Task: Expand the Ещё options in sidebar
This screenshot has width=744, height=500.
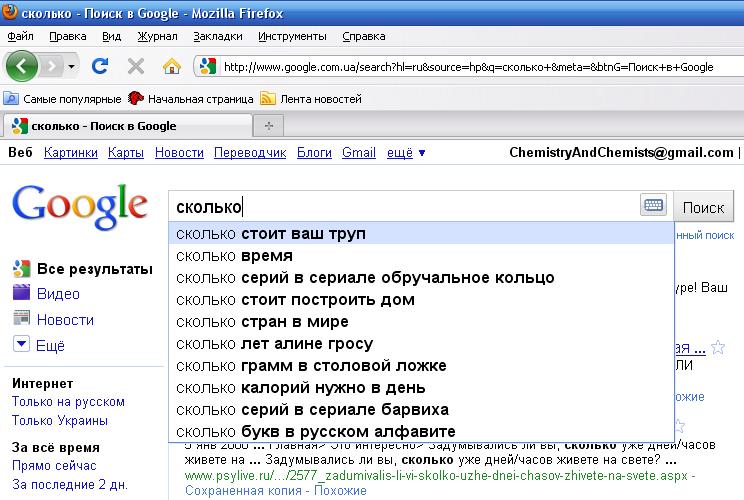Action: click(x=50, y=345)
